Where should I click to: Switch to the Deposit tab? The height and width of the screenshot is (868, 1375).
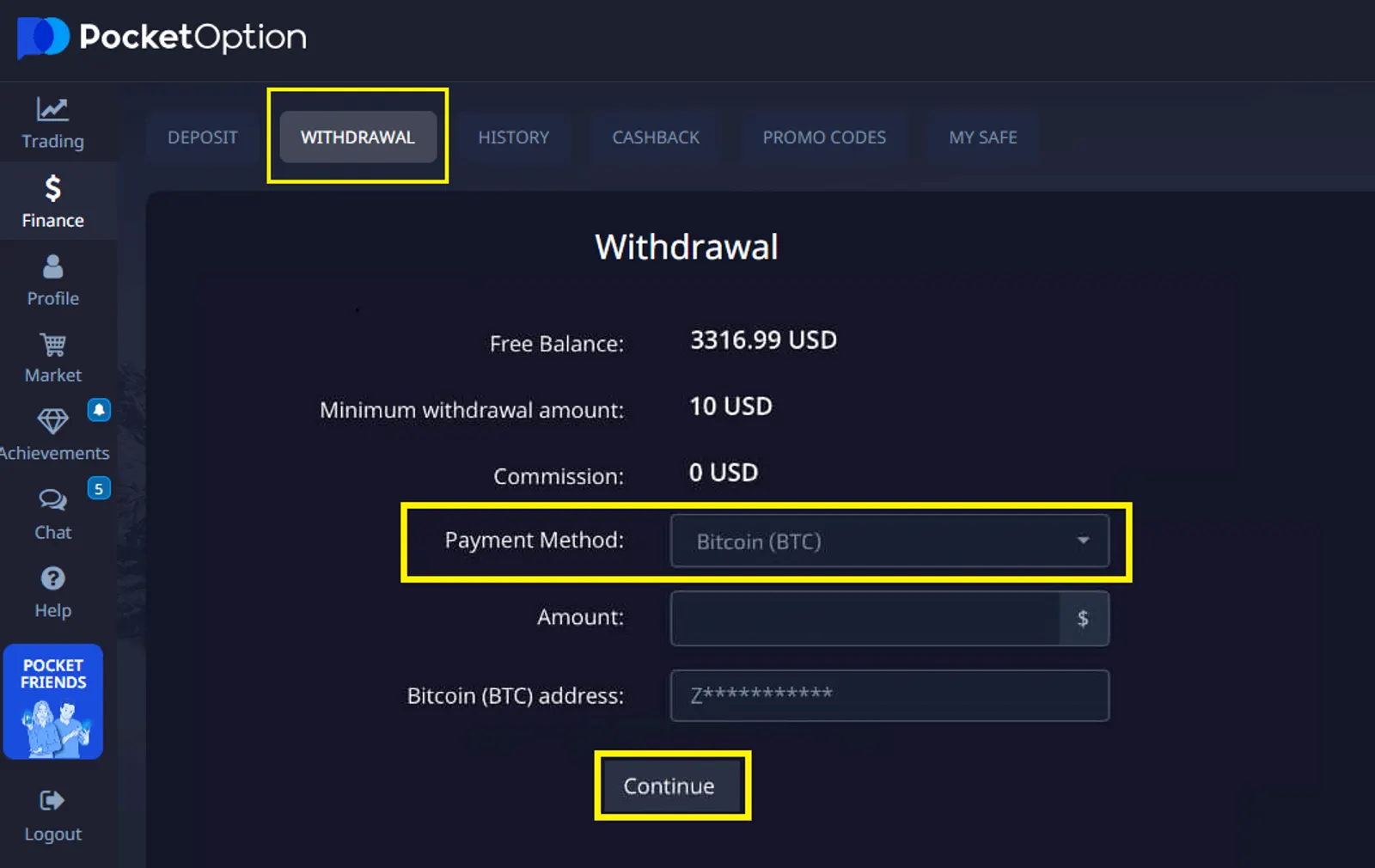pos(203,138)
